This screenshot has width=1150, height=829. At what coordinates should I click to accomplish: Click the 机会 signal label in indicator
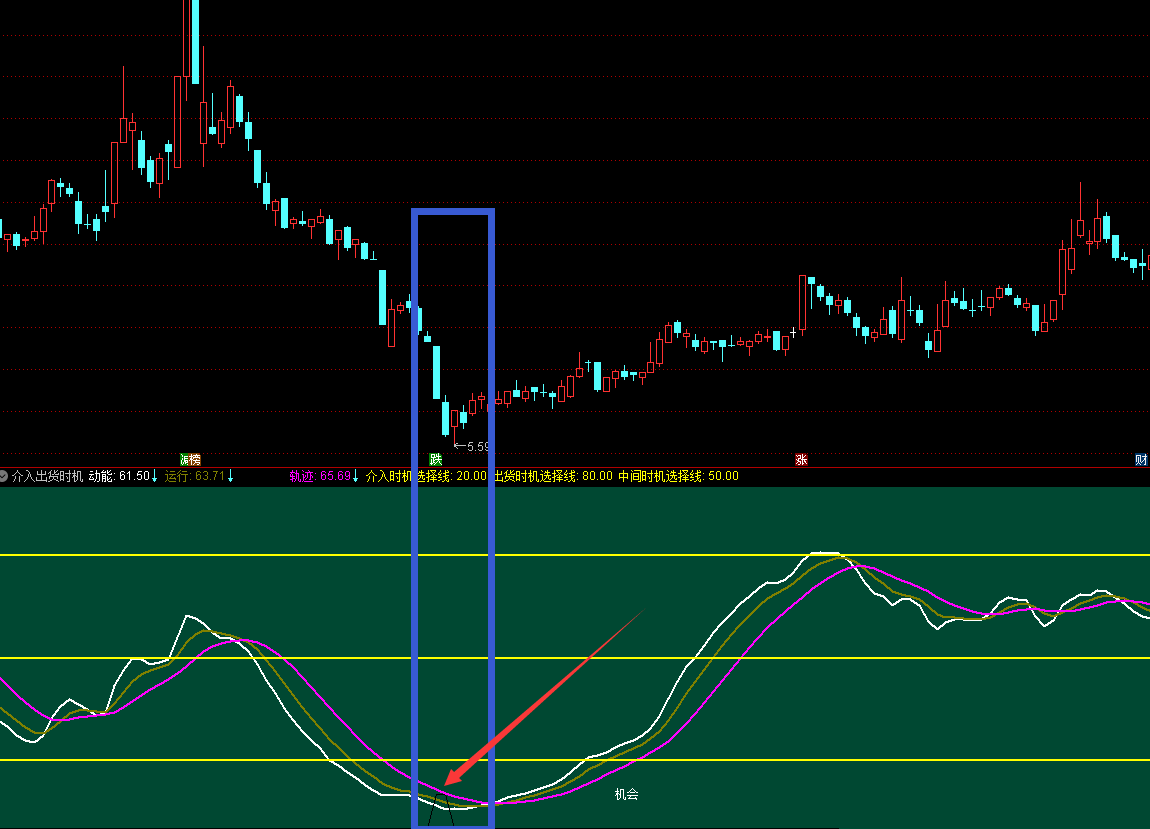626,794
